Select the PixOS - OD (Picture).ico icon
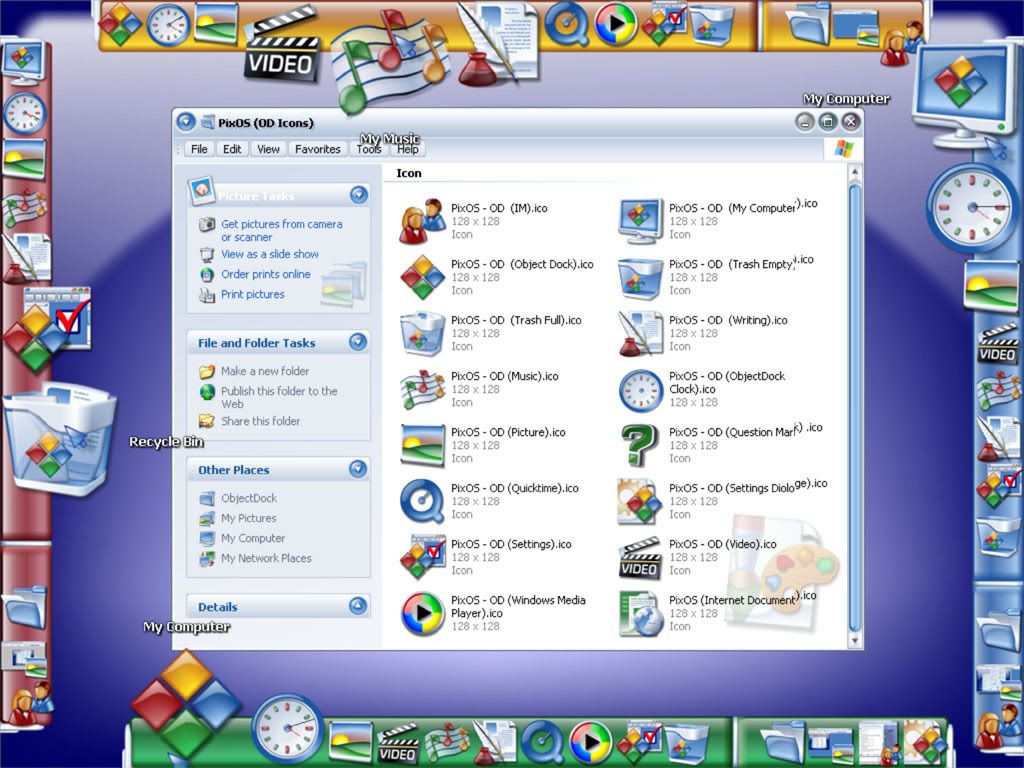The image size is (1024, 768). pos(423,445)
